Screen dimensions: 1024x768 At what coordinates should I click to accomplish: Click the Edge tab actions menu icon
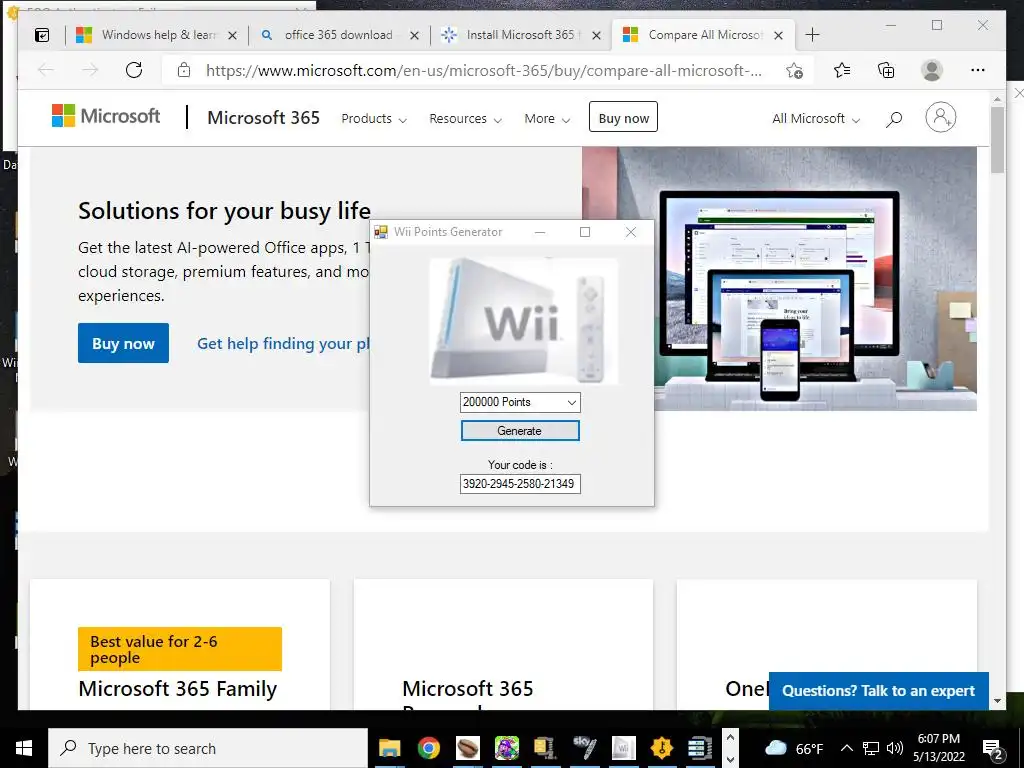coord(42,35)
